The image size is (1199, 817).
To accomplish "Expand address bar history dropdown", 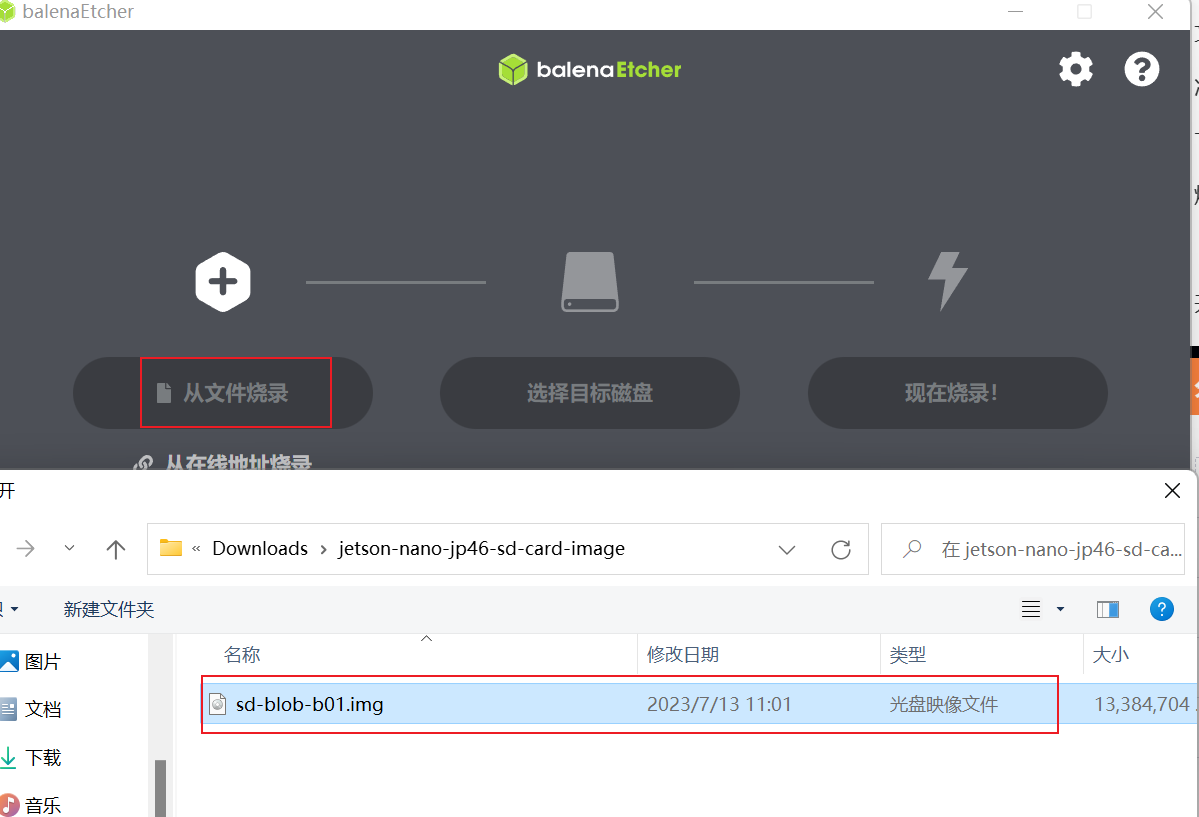I will [787, 549].
